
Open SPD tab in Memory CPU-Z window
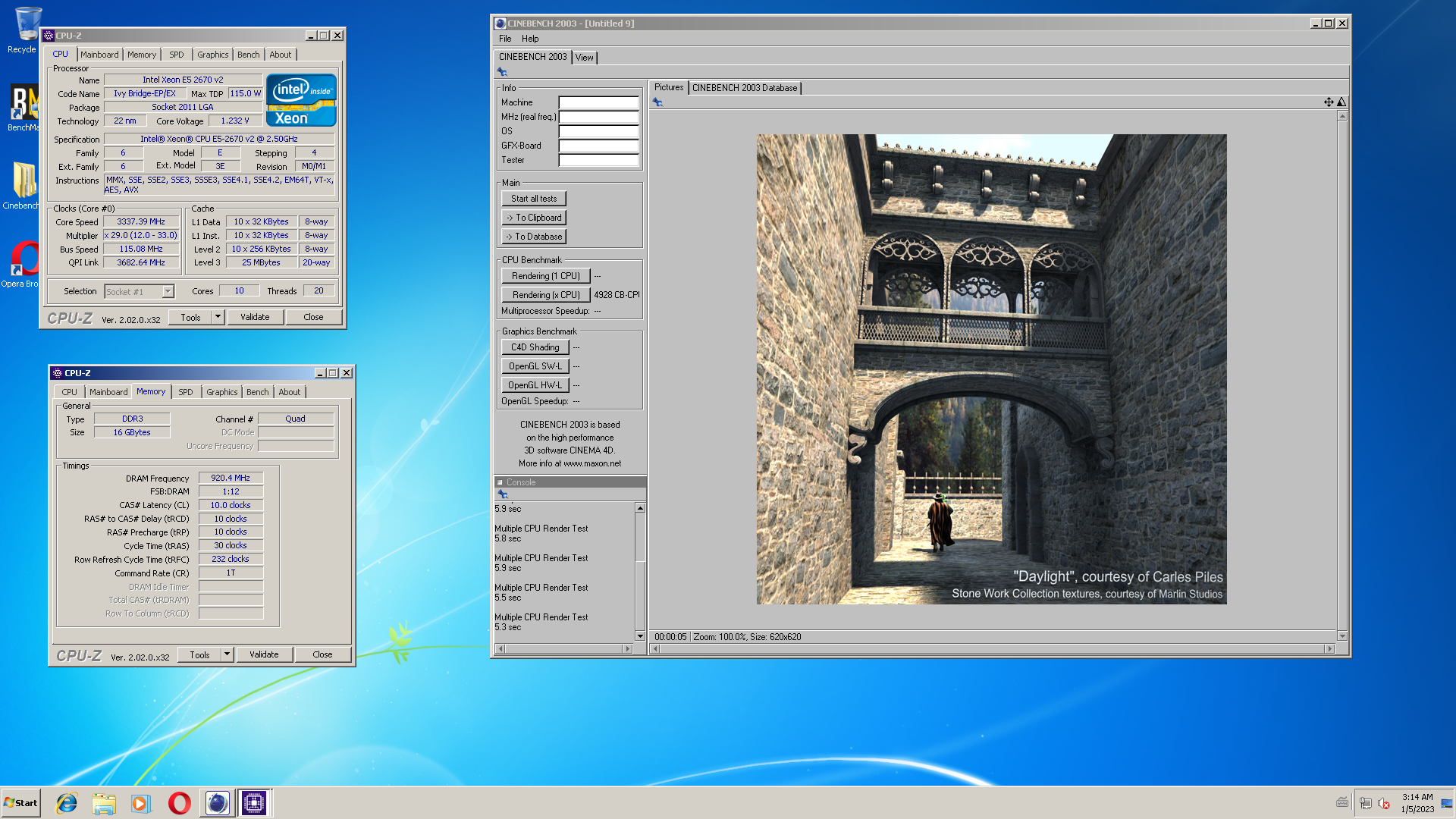[x=186, y=392]
